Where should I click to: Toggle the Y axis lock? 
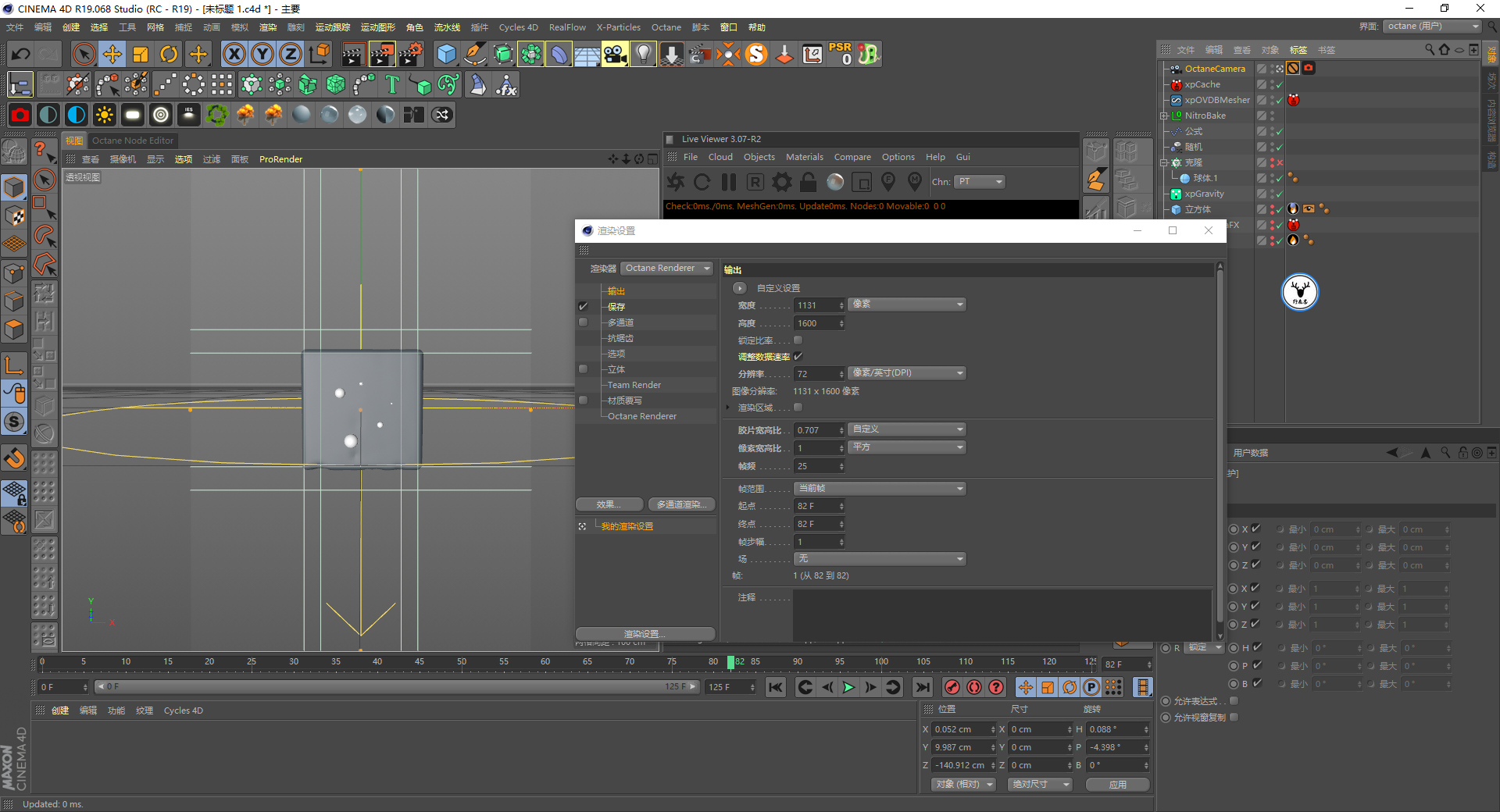pos(262,54)
